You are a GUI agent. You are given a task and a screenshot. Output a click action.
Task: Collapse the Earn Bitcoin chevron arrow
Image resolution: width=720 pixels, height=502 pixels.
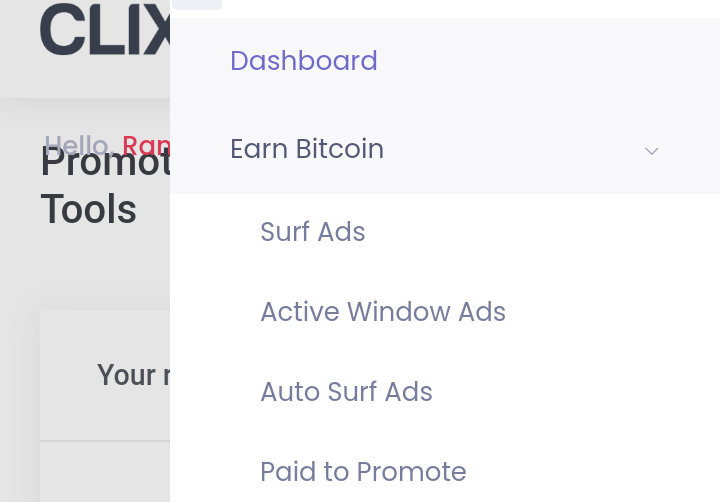pyautogui.click(x=652, y=151)
